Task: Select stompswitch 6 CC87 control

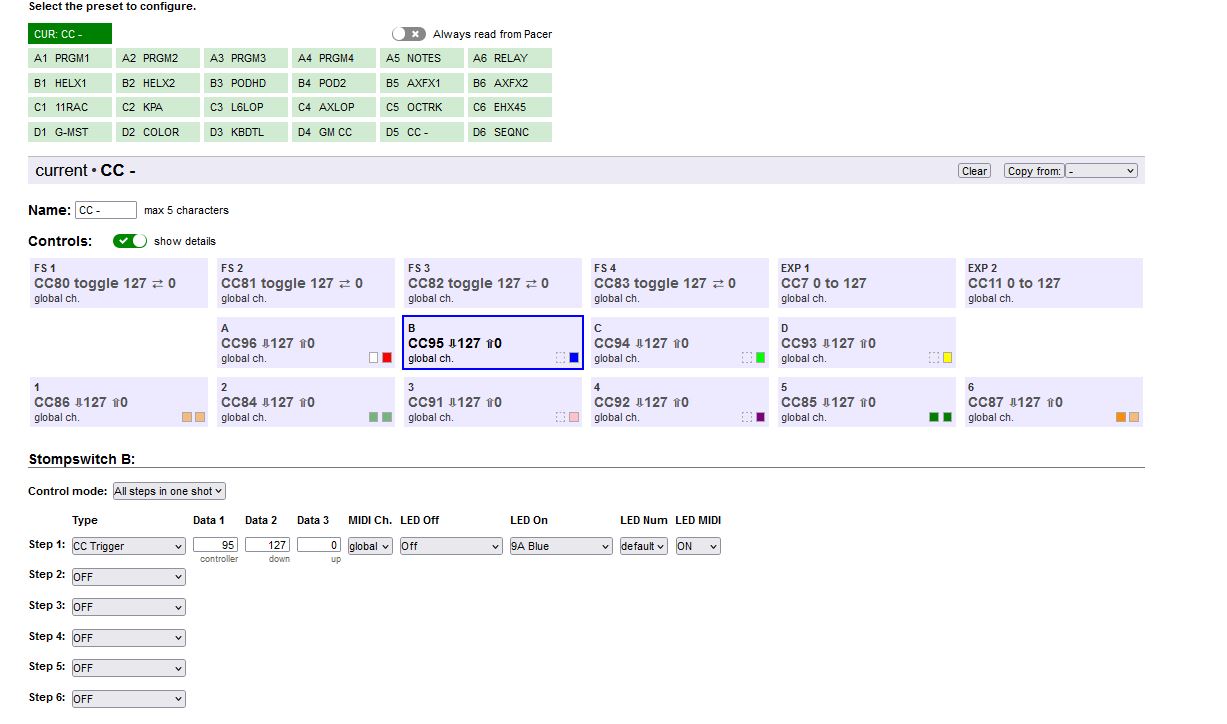Action: pos(1053,402)
